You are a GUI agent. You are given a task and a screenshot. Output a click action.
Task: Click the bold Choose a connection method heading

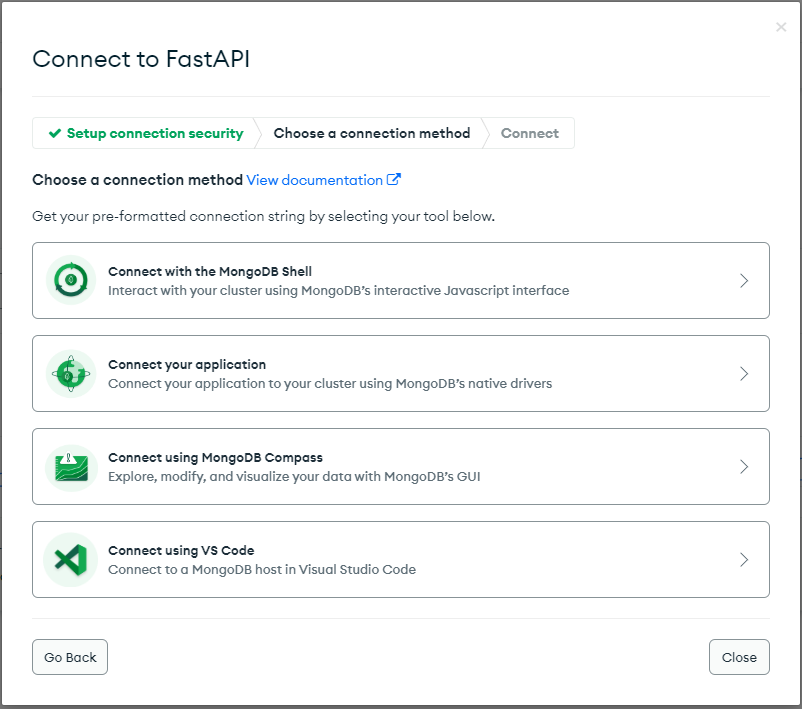pos(137,180)
